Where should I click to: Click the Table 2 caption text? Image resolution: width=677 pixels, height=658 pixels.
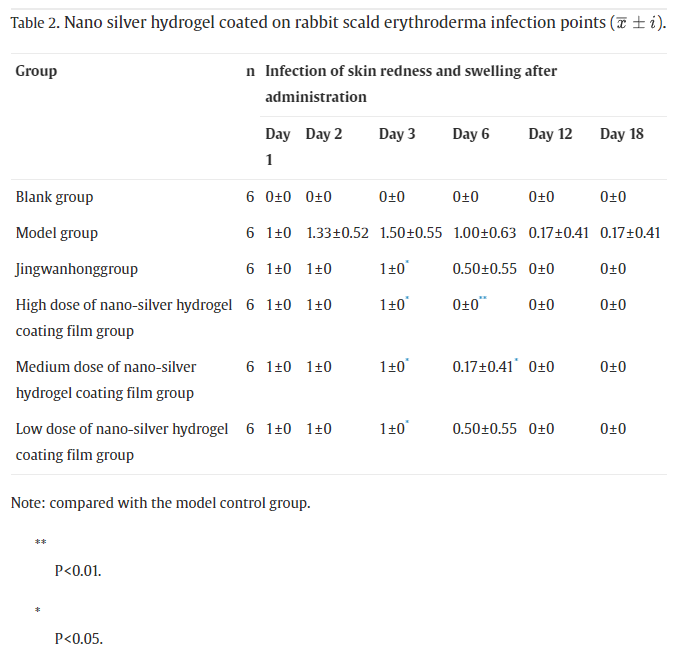tap(338, 22)
